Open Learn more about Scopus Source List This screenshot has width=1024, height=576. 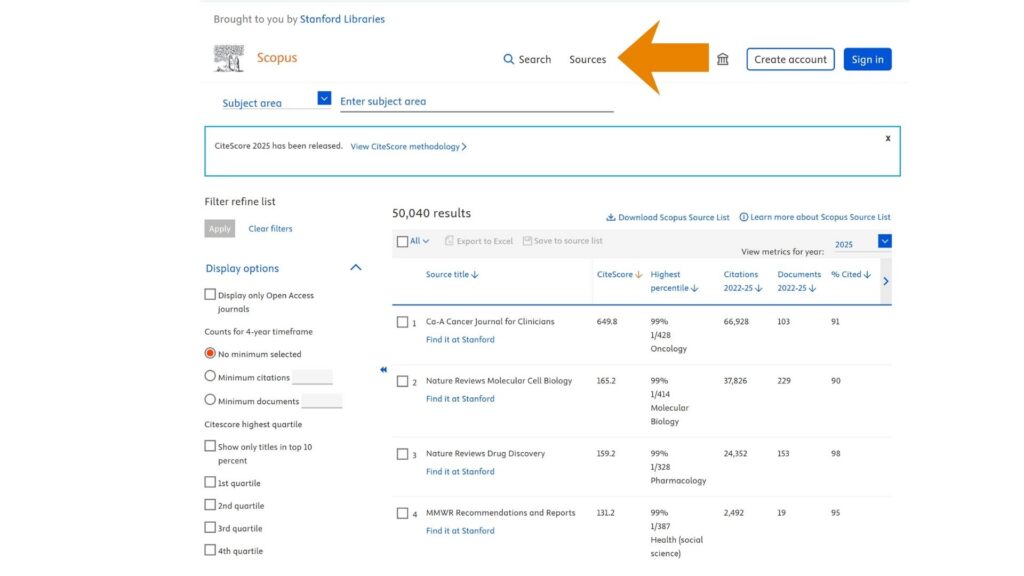pos(814,217)
